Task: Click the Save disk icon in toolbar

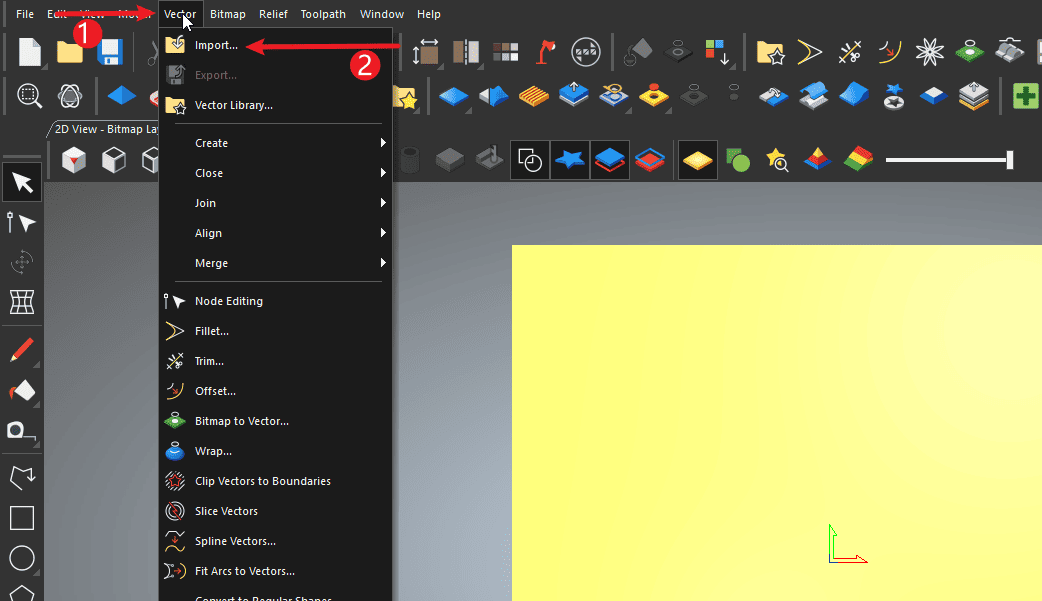Action: (109, 52)
